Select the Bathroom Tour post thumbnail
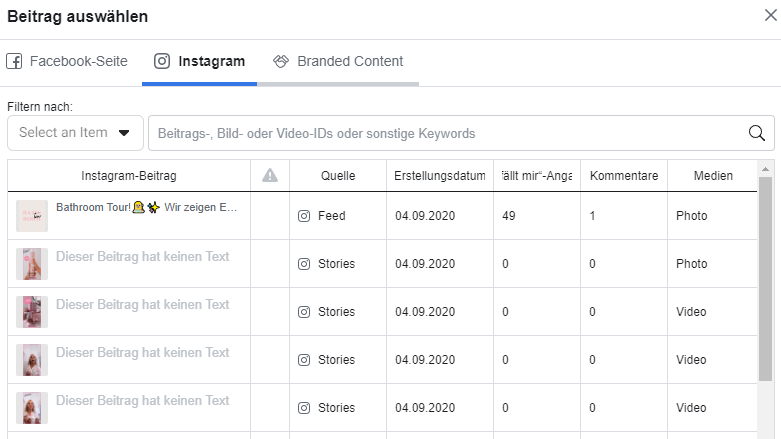Viewport: 781px width, 439px height. tap(32, 216)
